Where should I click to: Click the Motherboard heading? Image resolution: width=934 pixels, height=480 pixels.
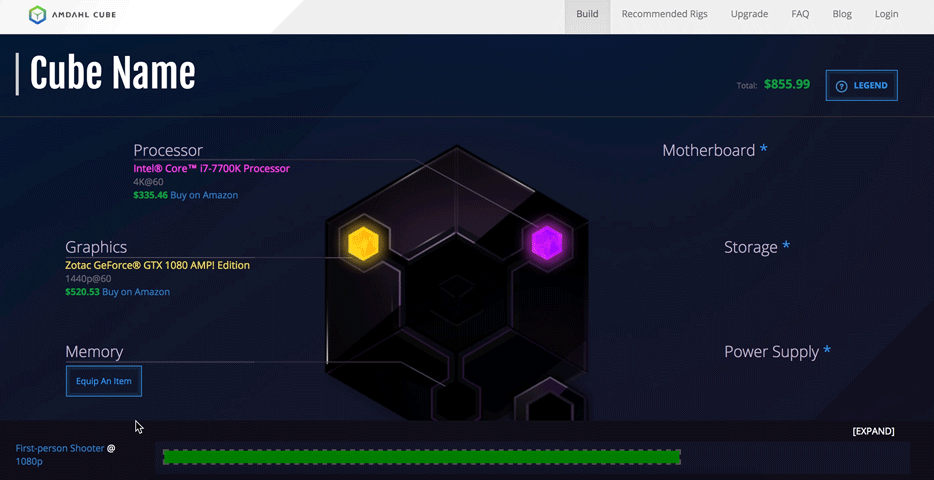tap(709, 150)
